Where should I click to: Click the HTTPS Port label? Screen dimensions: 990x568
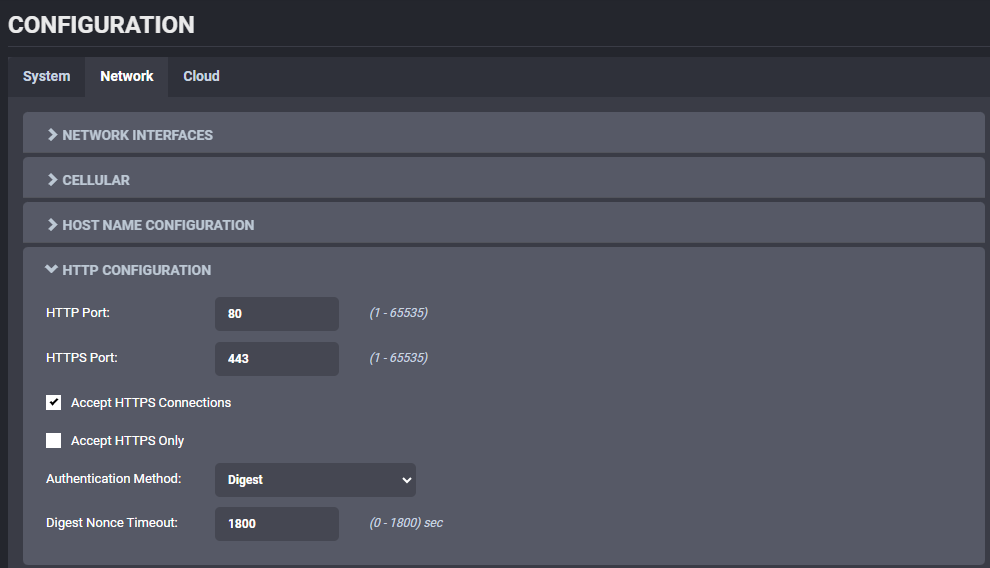[81, 358]
